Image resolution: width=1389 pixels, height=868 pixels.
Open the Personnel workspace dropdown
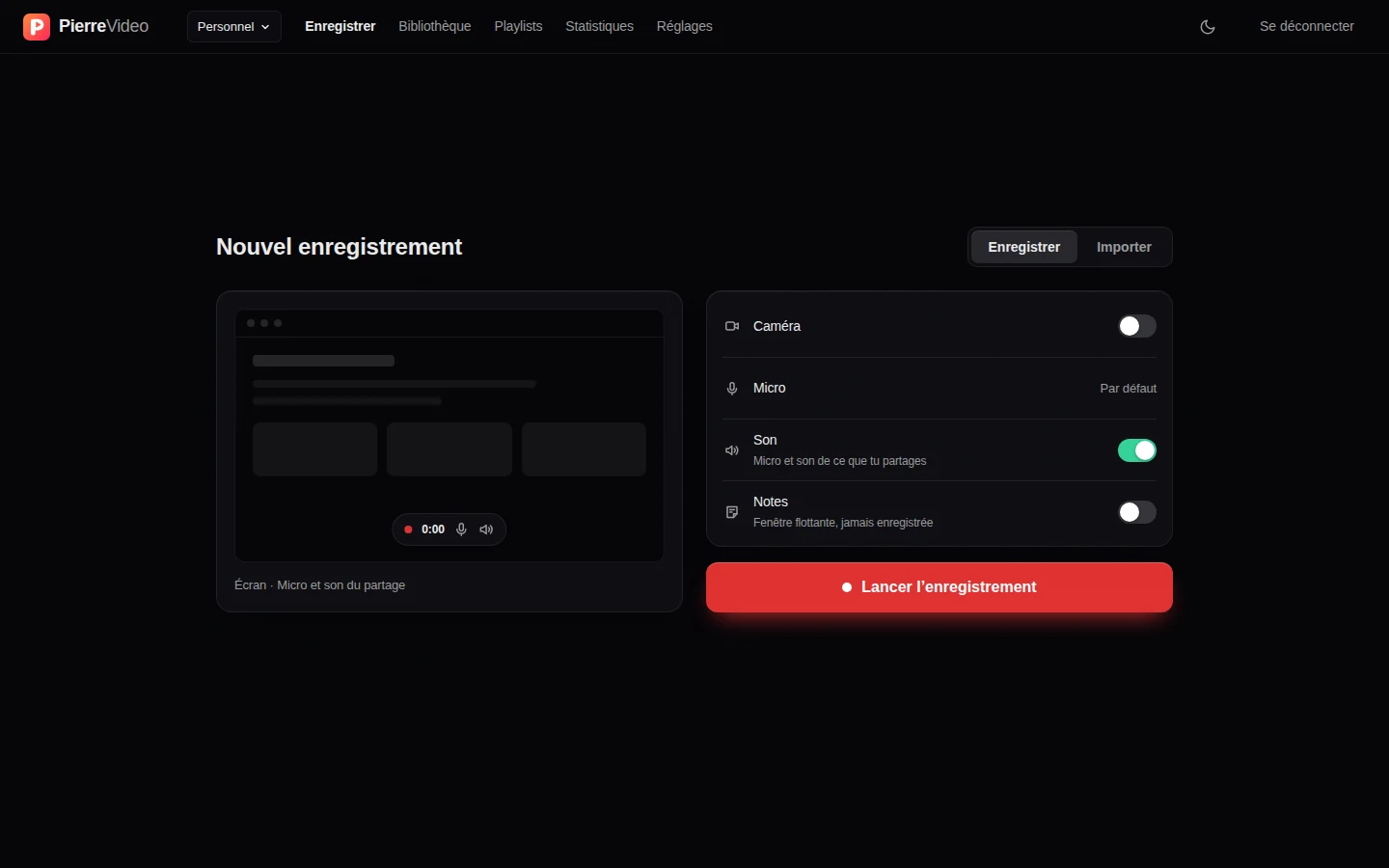(x=233, y=27)
